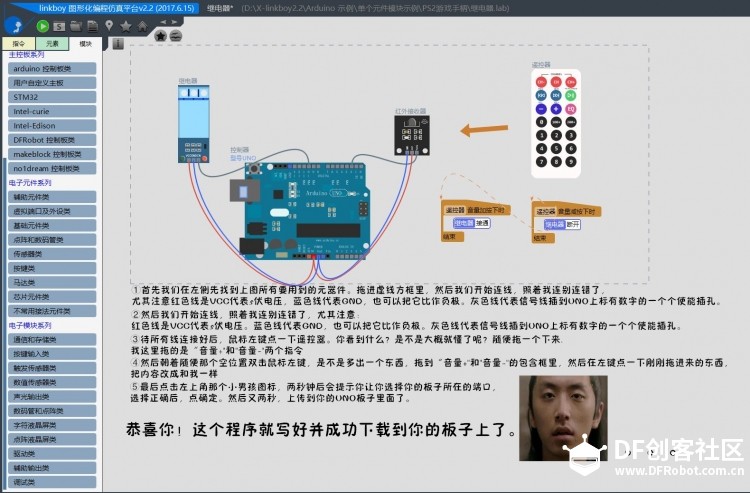
Task: Open the 马达类 category
Action: 52,283
